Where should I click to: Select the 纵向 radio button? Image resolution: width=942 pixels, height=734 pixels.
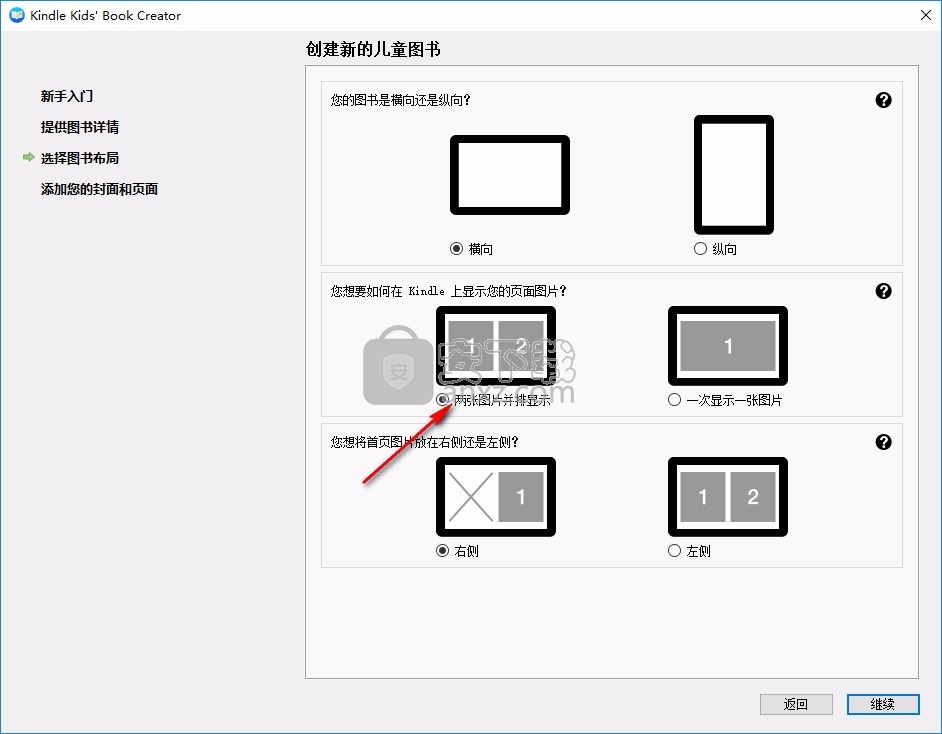pos(700,249)
